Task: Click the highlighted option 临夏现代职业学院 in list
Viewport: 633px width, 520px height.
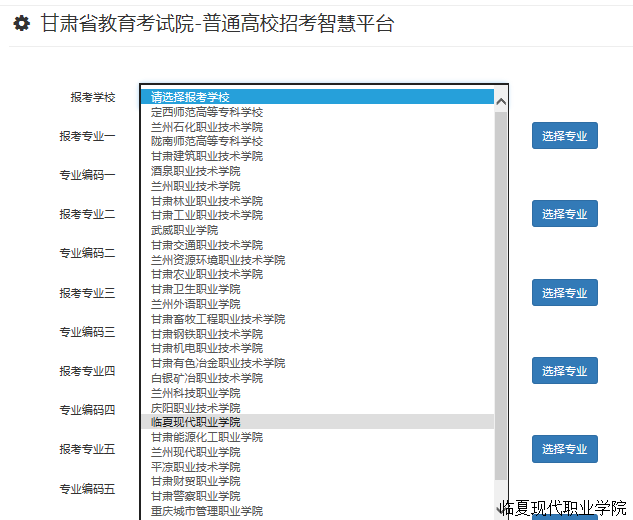Action: coord(318,422)
